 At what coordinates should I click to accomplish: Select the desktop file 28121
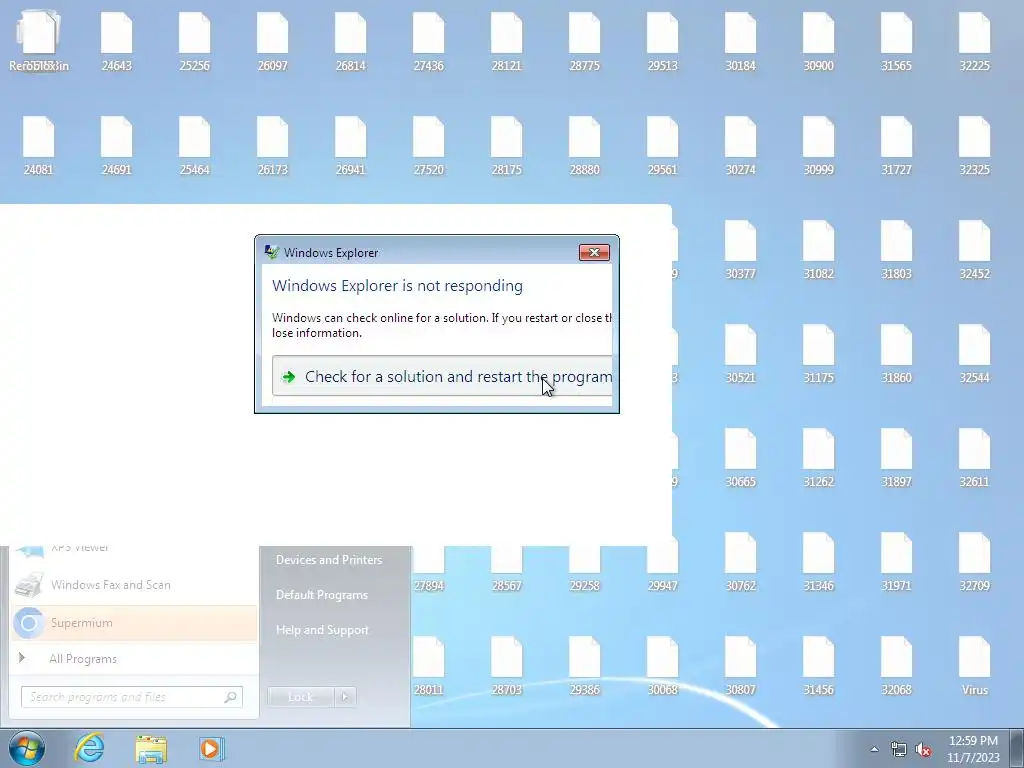pyautogui.click(x=507, y=42)
